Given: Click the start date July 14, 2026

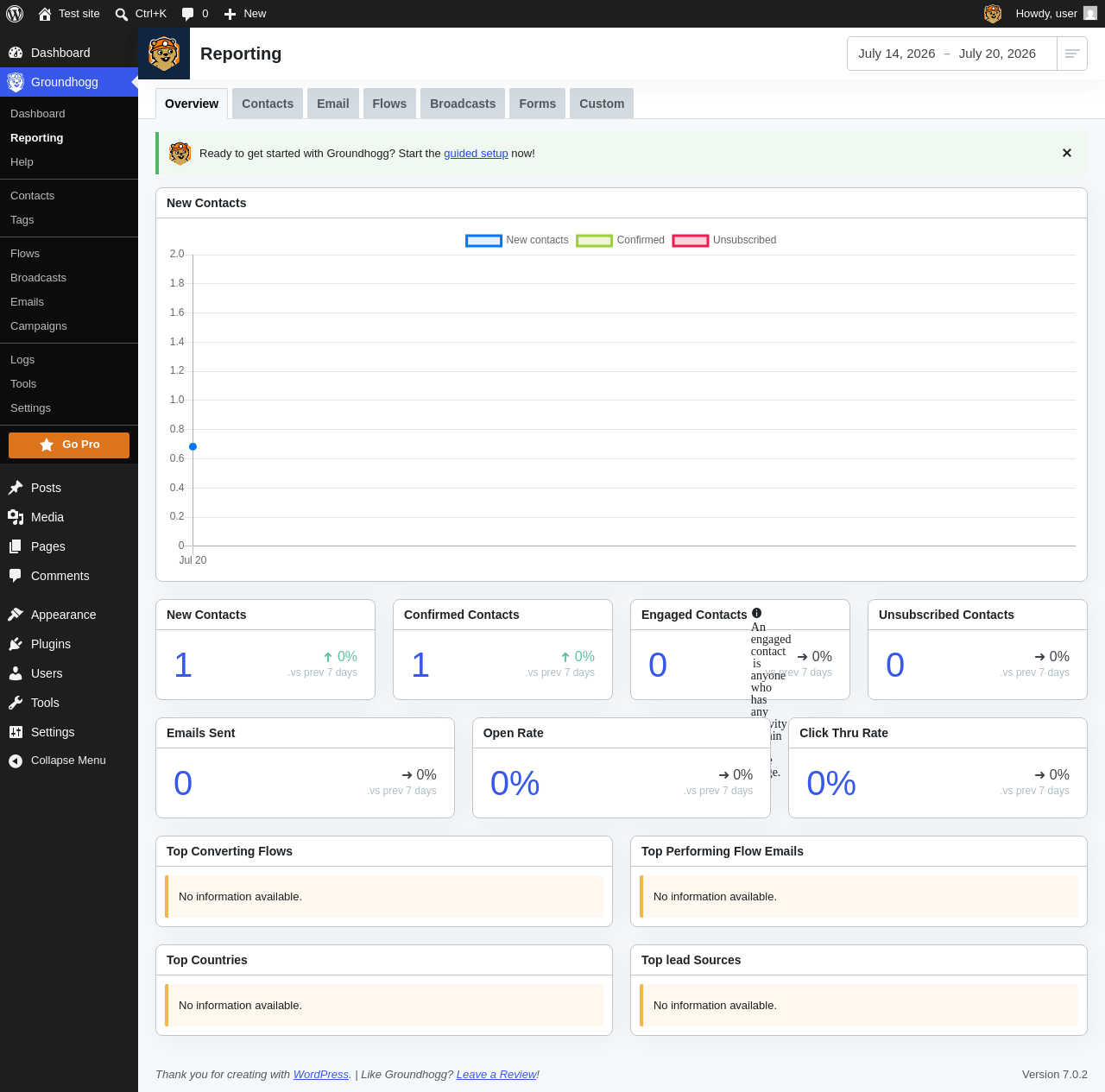Looking at the screenshot, I should 897,54.
